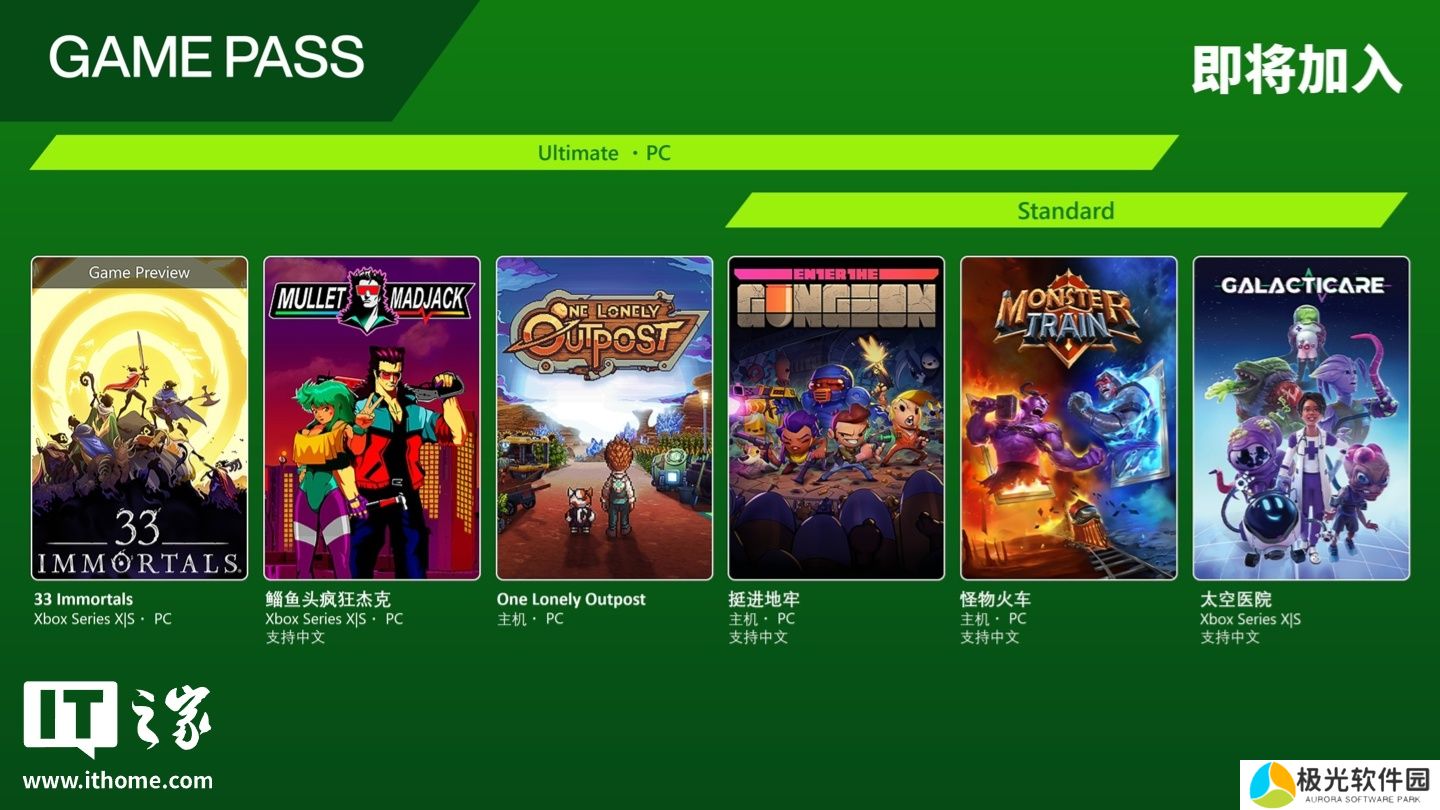Open the www.ithome.com link
Screen dimensions: 1440x810
(x=118, y=781)
